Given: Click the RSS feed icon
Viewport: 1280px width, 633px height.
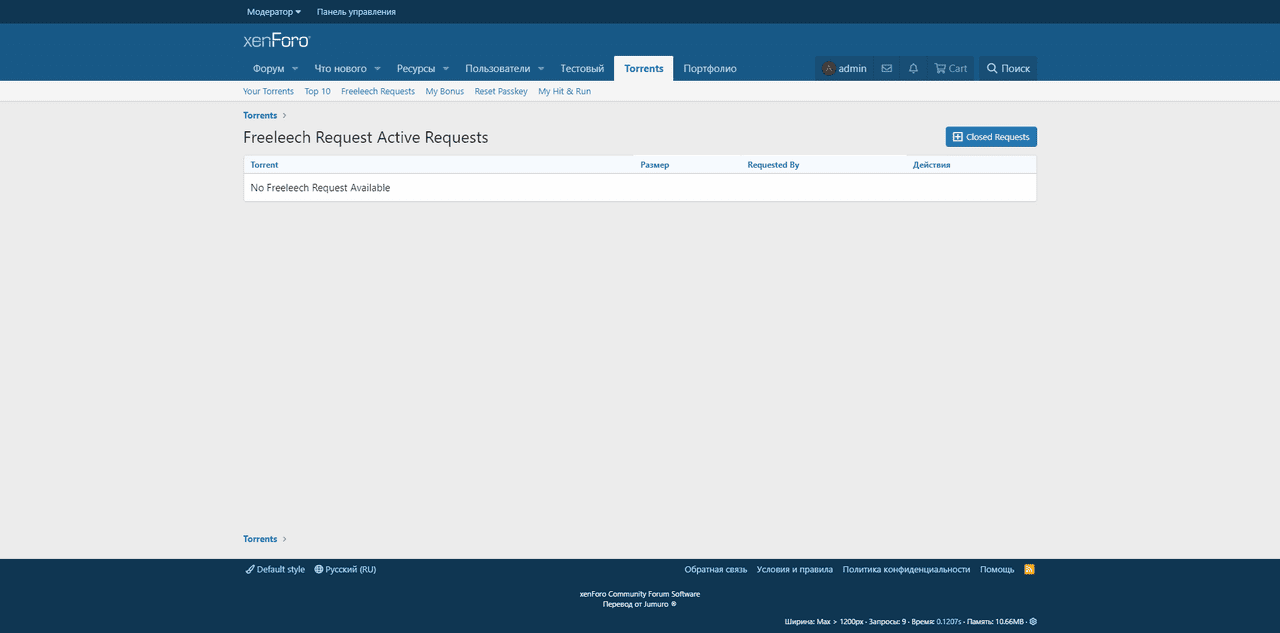Looking at the screenshot, I should pyautogui.click(x=1029, y=569).
